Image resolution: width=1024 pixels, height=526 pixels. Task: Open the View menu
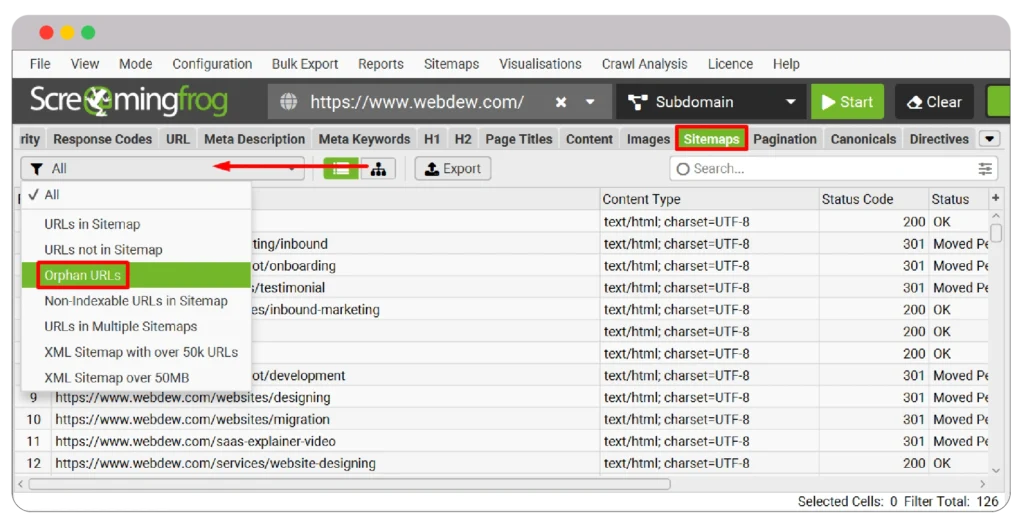coord(85,64)
